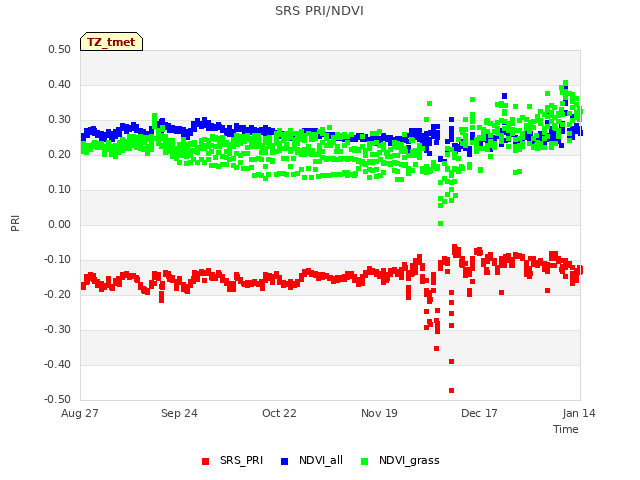The image size is (640, 480).
Task: Click the Oct 22 x-axis tick label
Action: tap(279, 413)
